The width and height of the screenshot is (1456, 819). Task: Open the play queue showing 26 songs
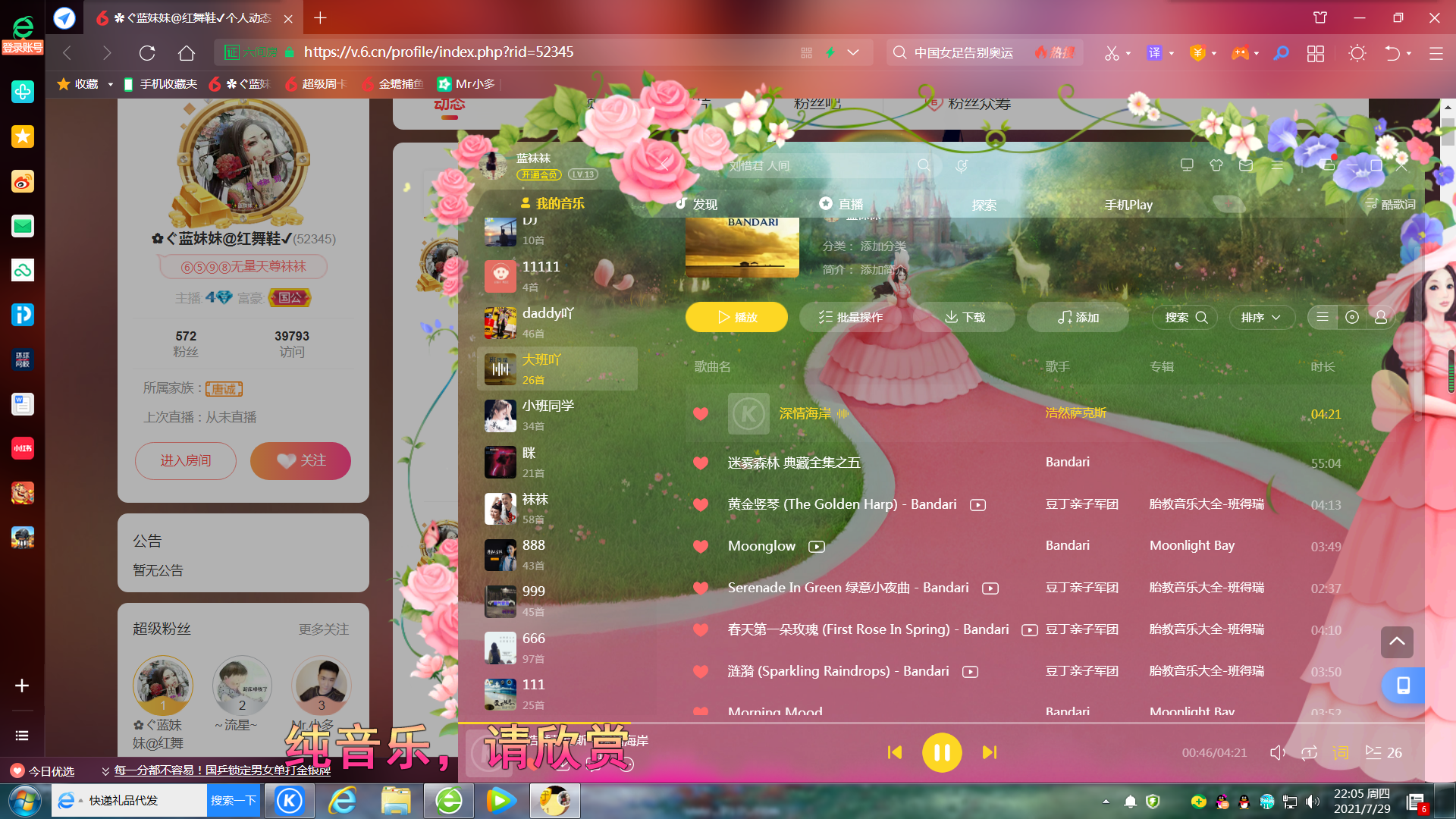point(1383,752)
